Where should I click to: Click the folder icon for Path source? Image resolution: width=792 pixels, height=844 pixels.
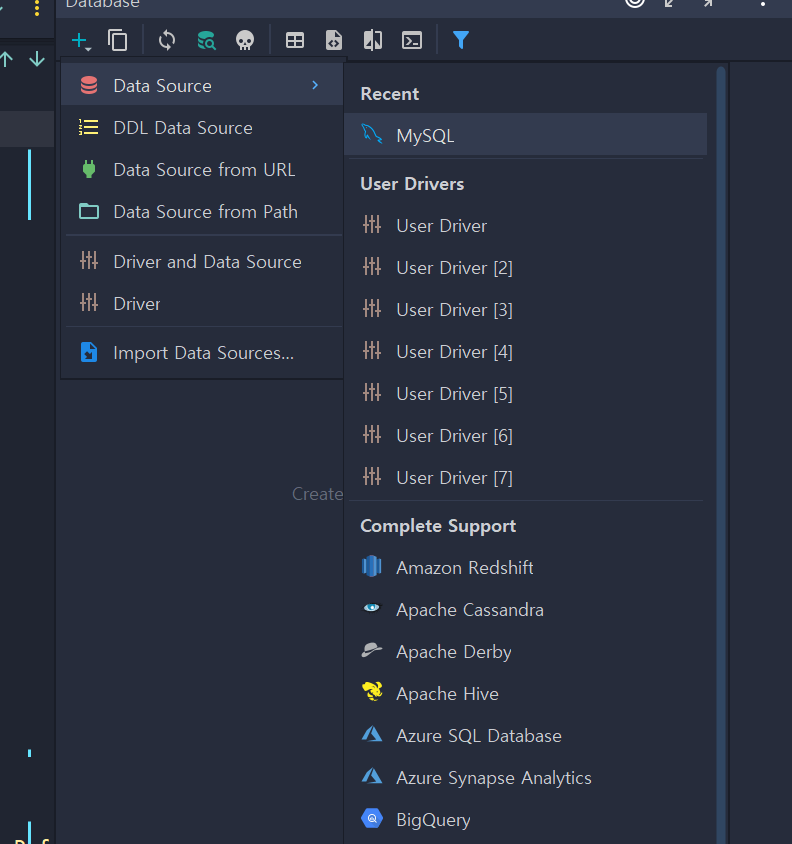pos(89,211)
